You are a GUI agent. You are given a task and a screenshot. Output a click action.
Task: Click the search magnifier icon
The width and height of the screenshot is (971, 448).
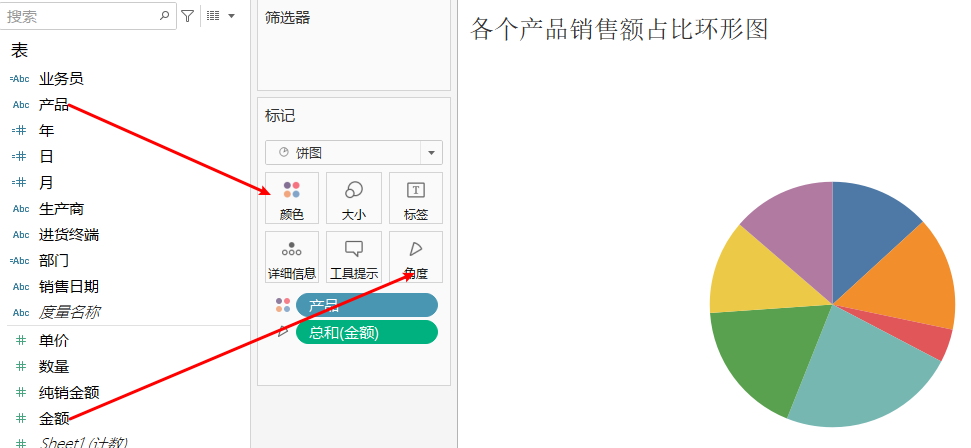pos(165,16)
